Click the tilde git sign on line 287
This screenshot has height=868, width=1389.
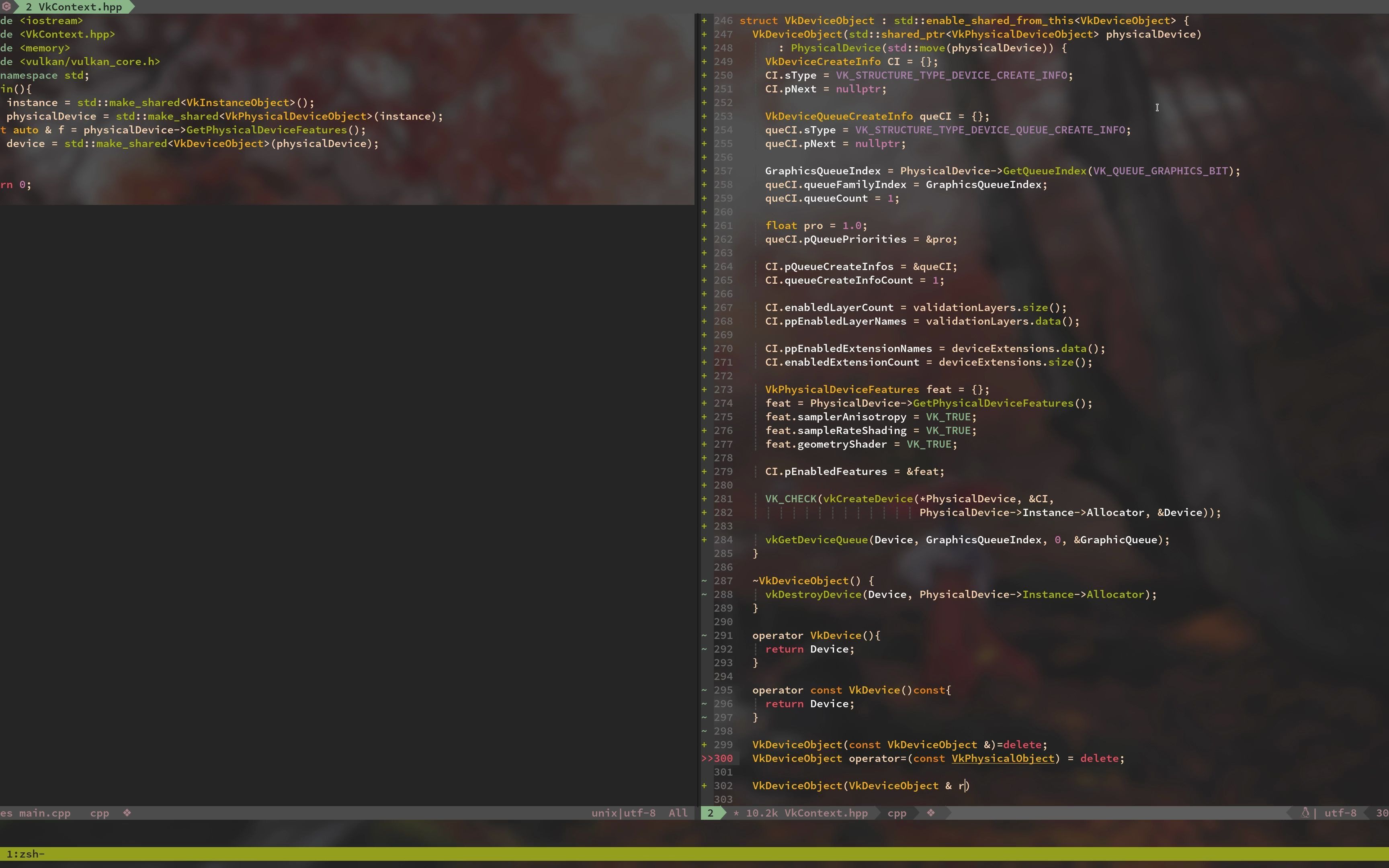pyautogui.click(x=704, y=581)
